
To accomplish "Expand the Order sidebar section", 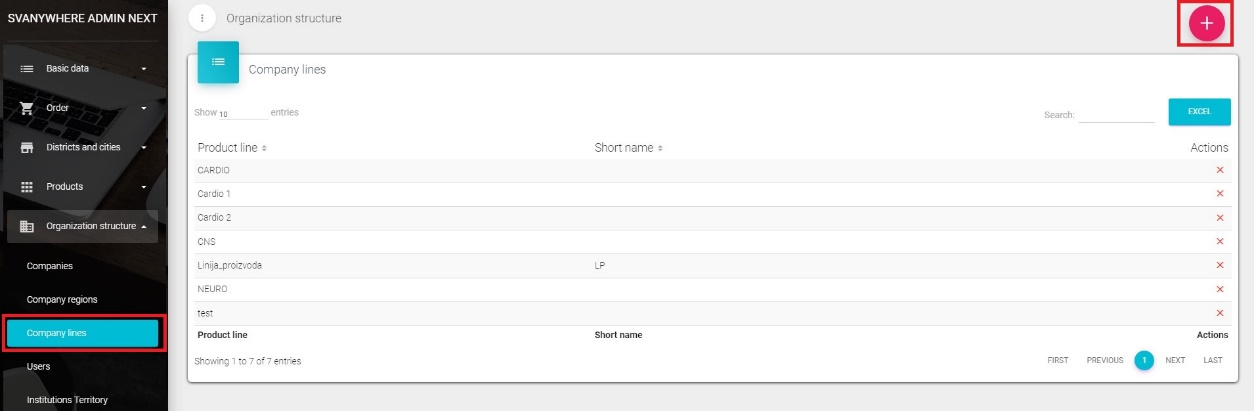I will coord(83,108).
